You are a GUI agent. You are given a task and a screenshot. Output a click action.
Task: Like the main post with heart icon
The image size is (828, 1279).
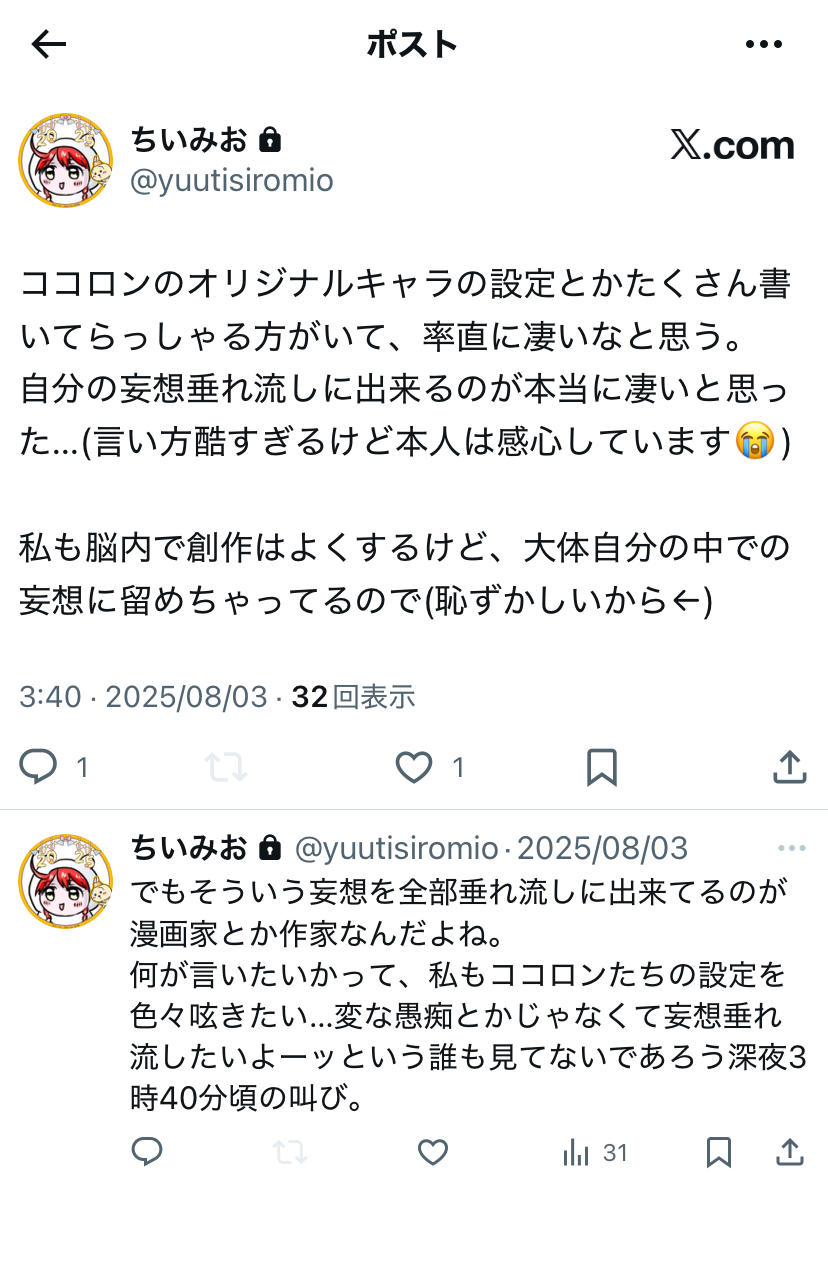point(414,767)
